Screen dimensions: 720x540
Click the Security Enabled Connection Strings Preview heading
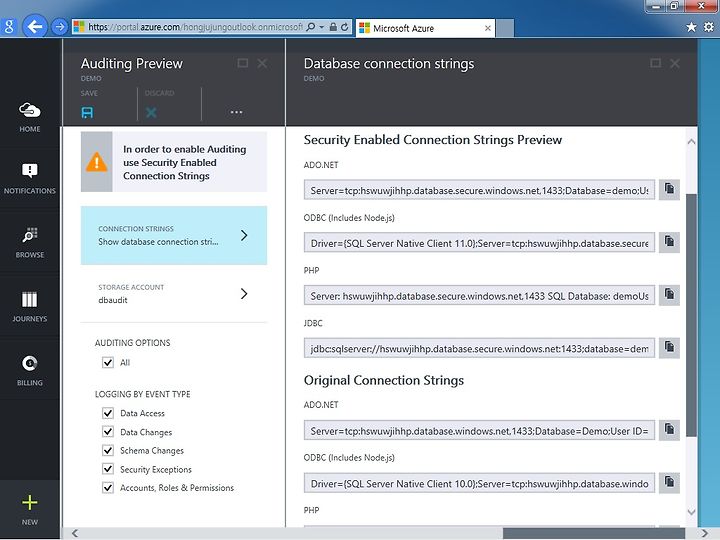click(x=433, y=140)
